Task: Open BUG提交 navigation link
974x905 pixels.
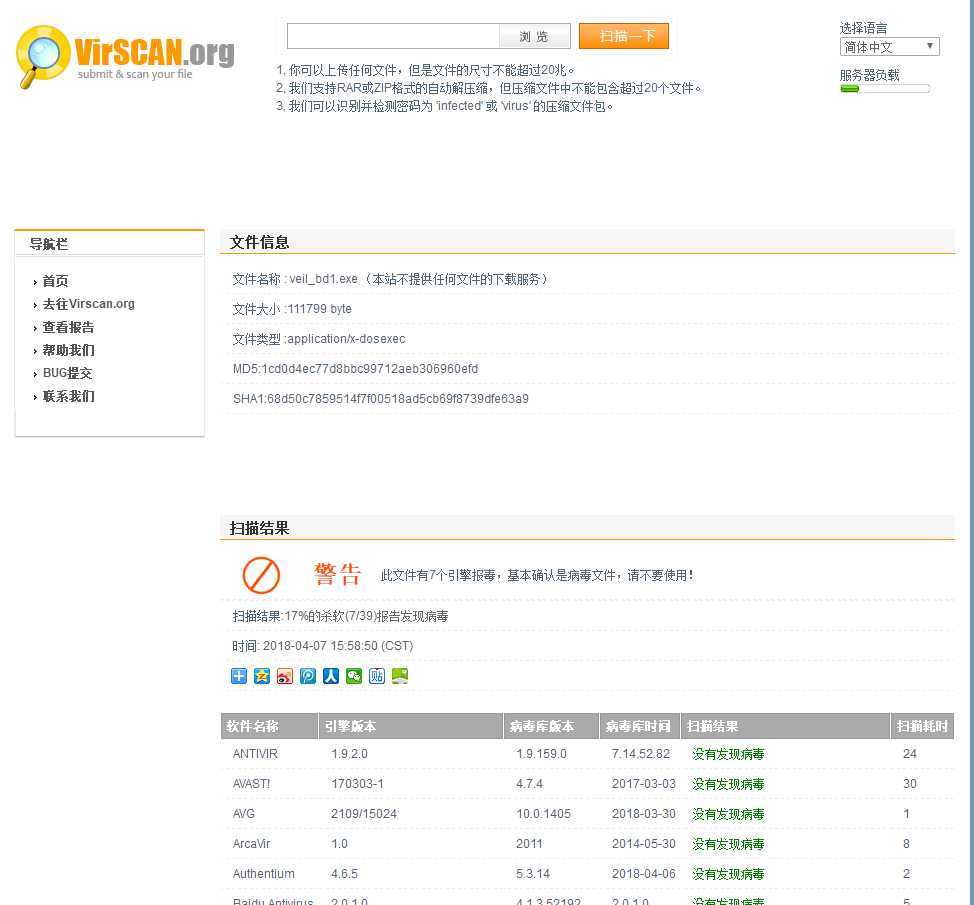Action: [x=67, y=373]
